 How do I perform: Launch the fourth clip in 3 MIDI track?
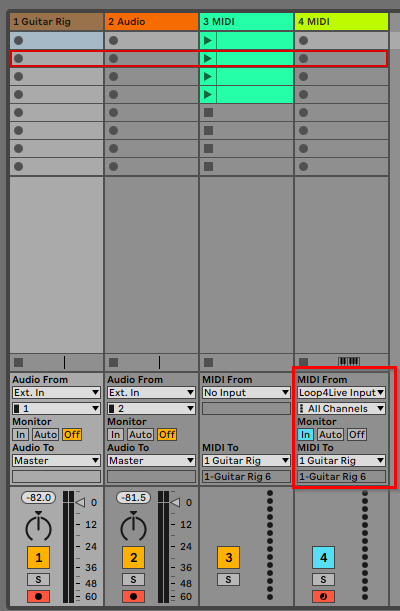pos(208,95)
